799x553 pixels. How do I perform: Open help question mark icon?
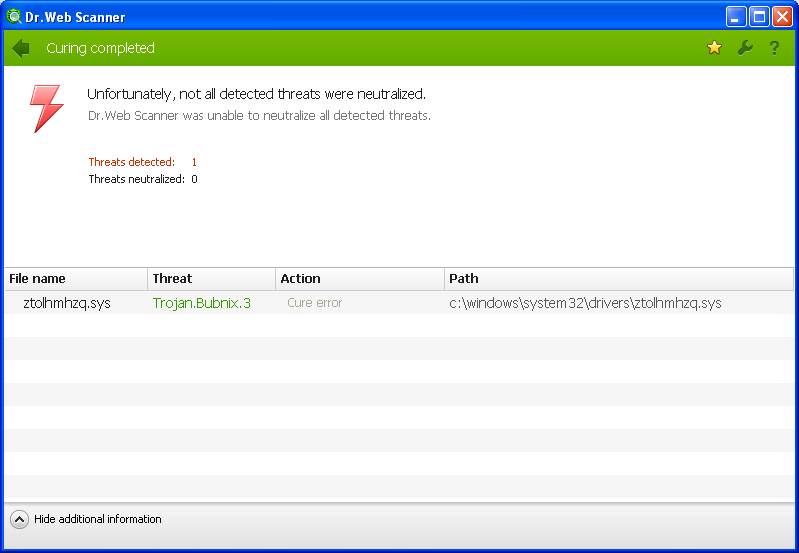click(x=774, y=48)
